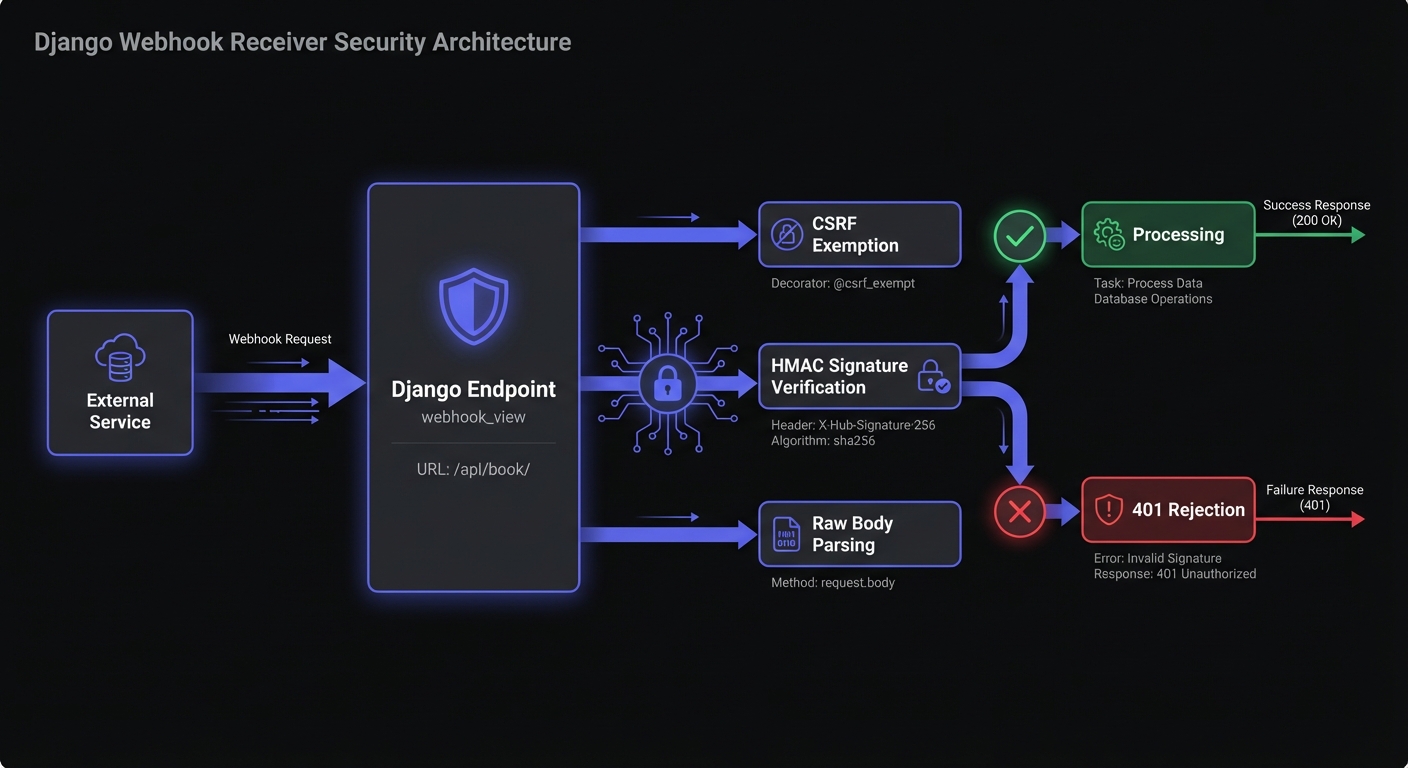Viewport: 1408px width, 768px height.
Task: Click the lock-with-checkmark icon in HMAC box
Action: click(933, 377)
